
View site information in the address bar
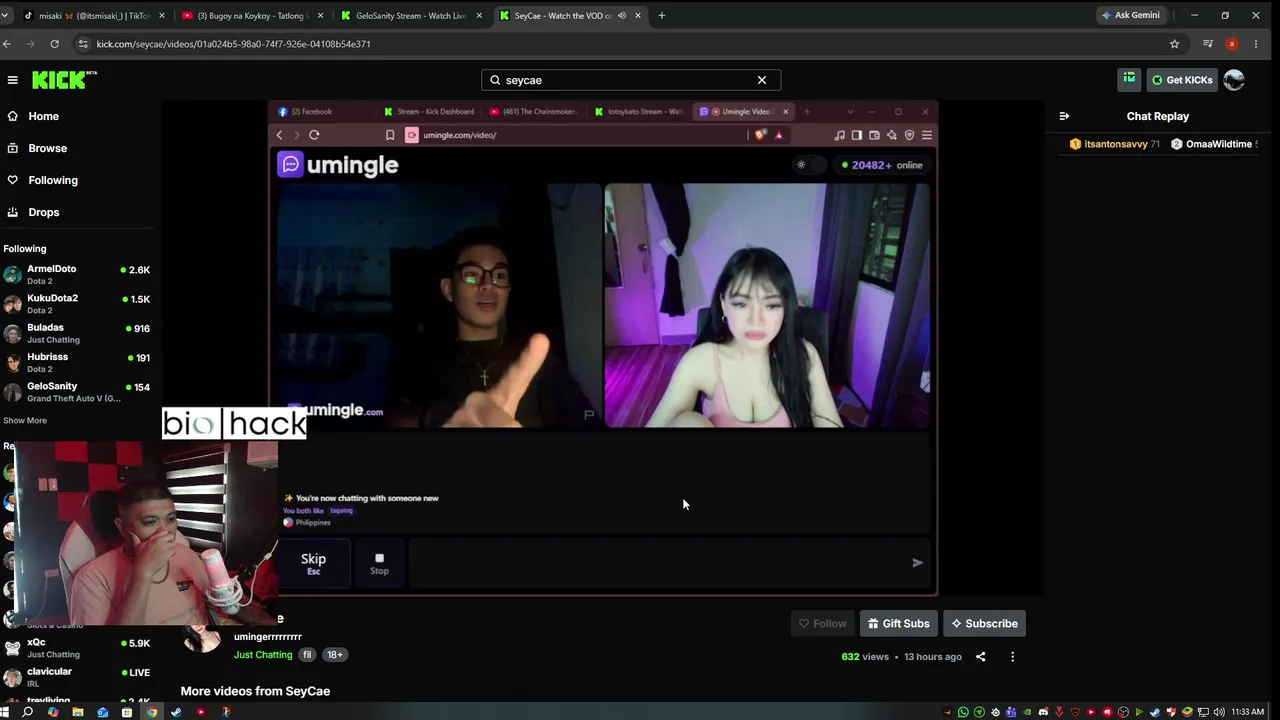click(x=83, y=44)
